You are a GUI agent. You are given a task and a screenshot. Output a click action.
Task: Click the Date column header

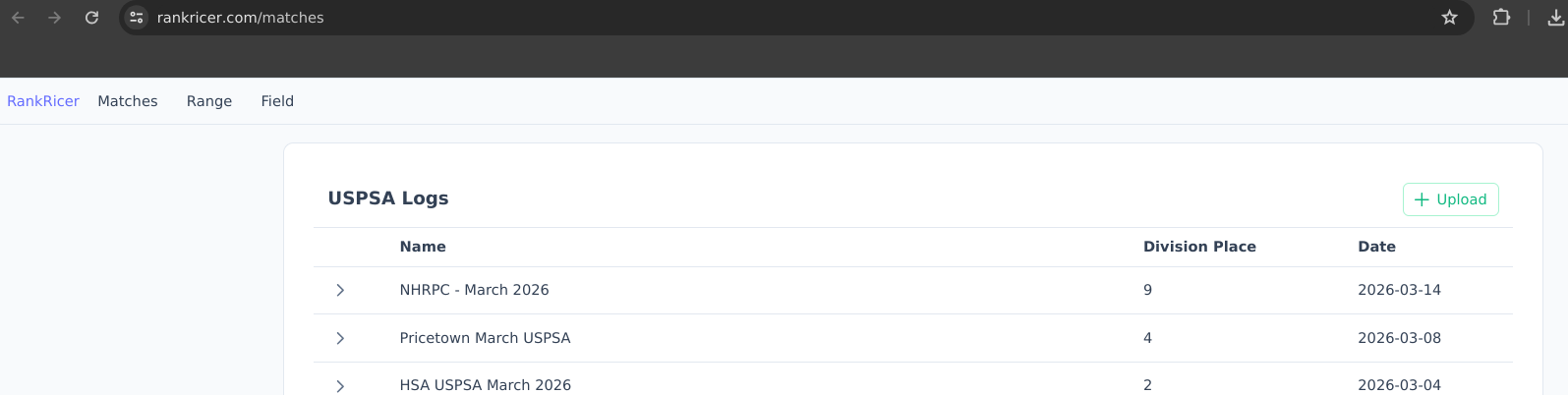pyautogui.click(x=1376, y=247)
